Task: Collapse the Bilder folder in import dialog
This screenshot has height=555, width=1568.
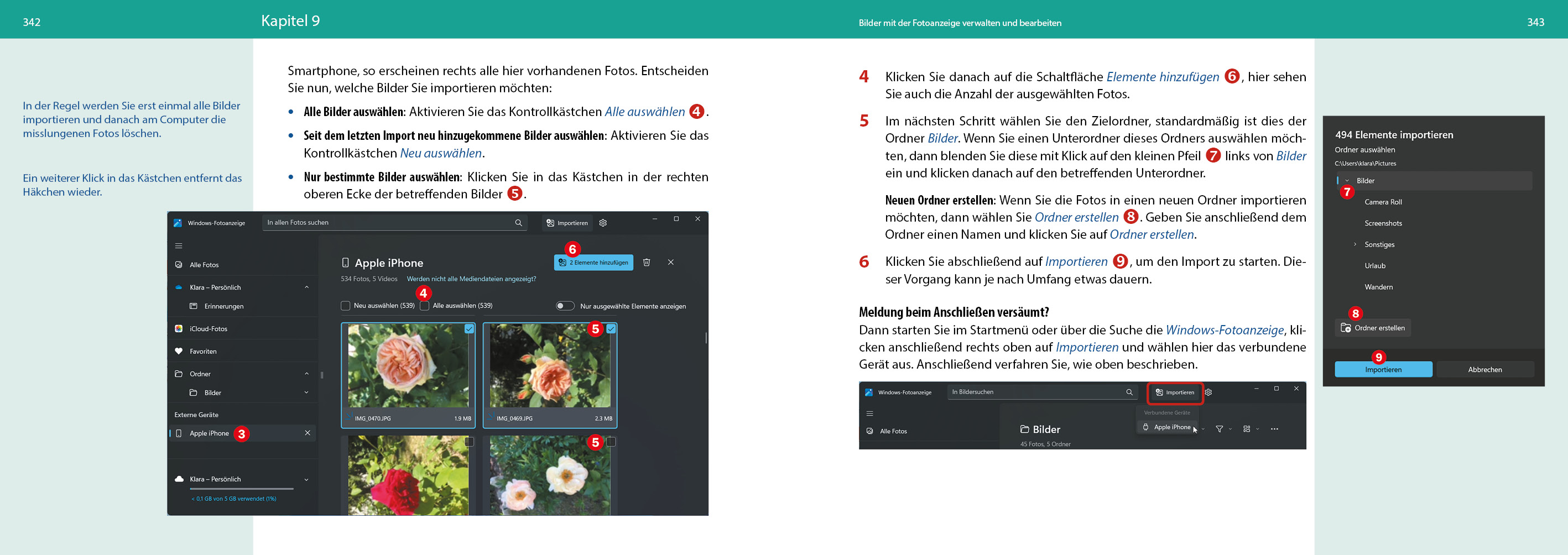Action: pyautogui.click(x=1346, y=181)
